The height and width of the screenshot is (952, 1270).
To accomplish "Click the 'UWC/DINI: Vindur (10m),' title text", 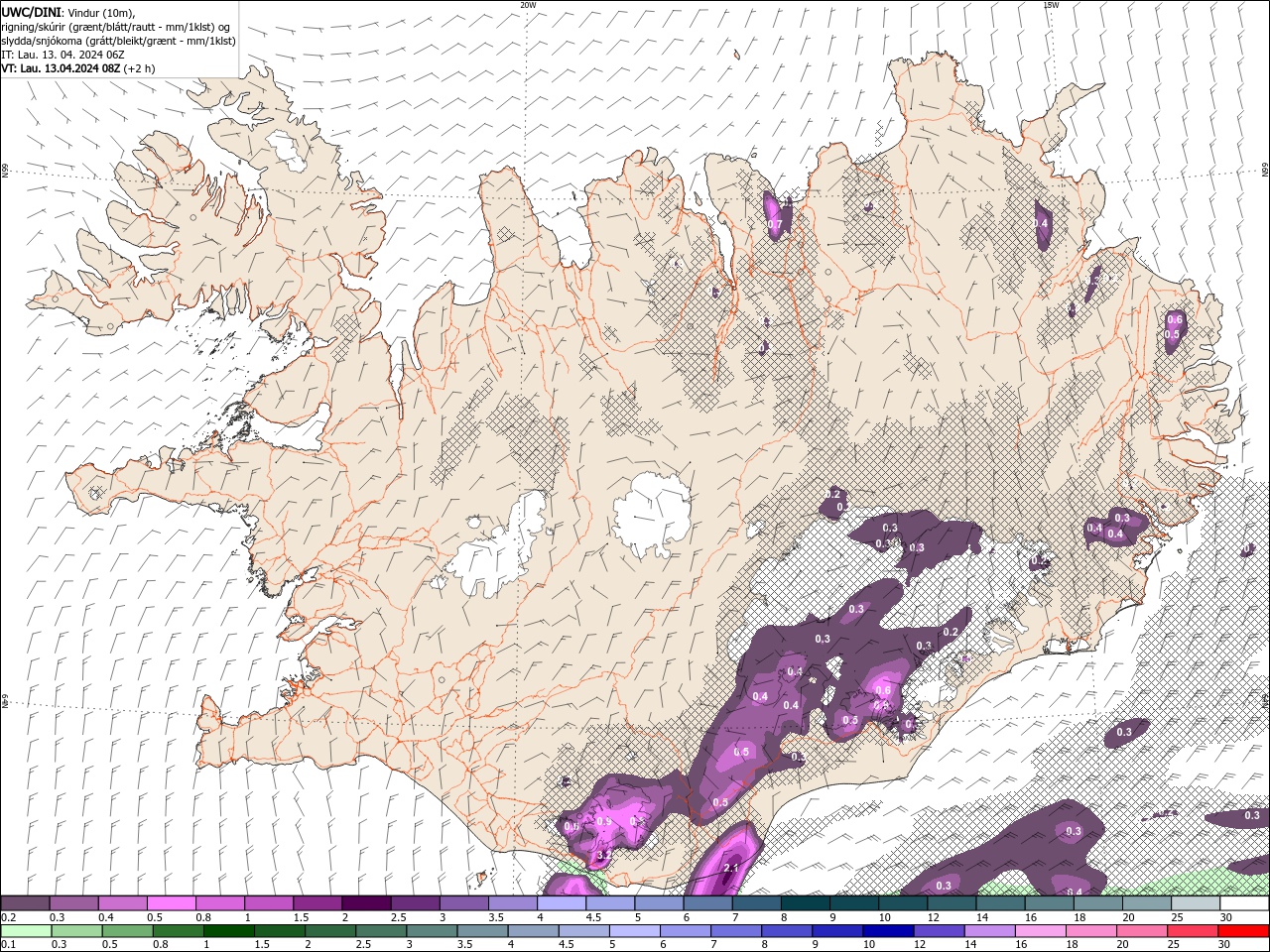I will pyautogui.click(x=68, y=12).
